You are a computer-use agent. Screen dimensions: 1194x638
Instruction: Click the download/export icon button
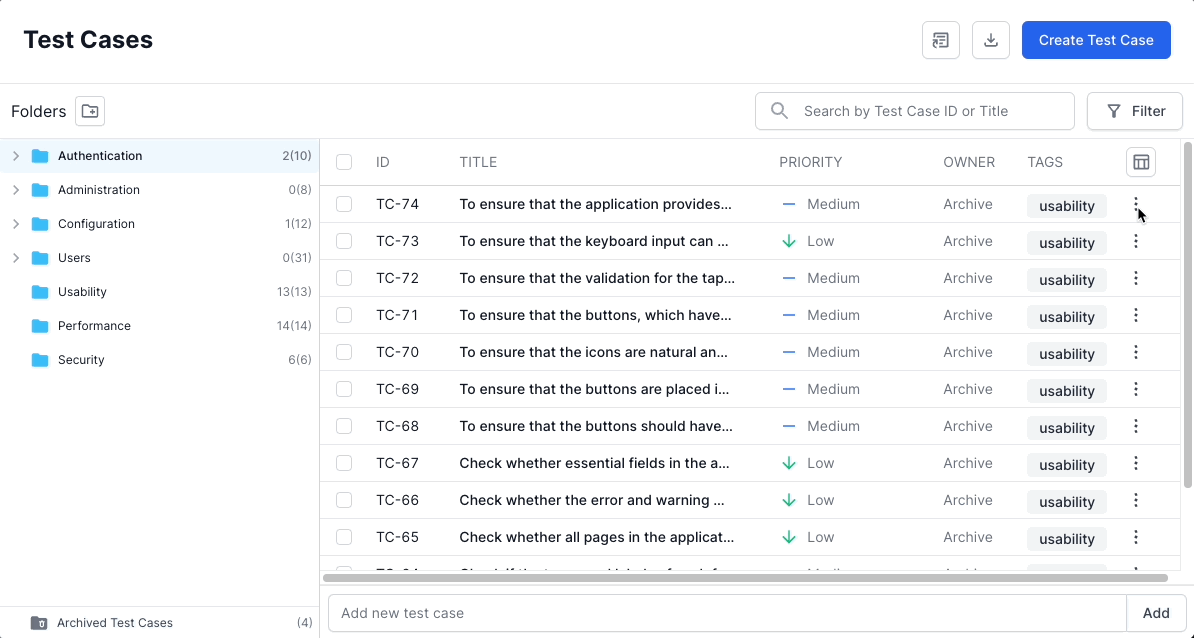click(990, 40)
